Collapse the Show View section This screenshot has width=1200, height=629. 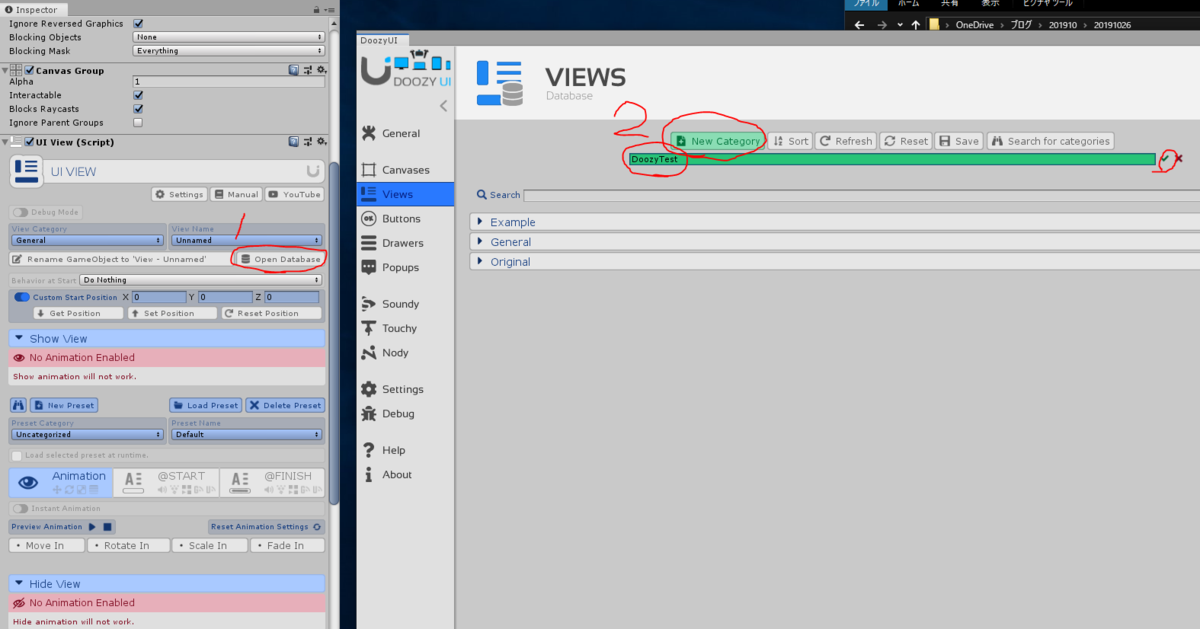point(167,339)
